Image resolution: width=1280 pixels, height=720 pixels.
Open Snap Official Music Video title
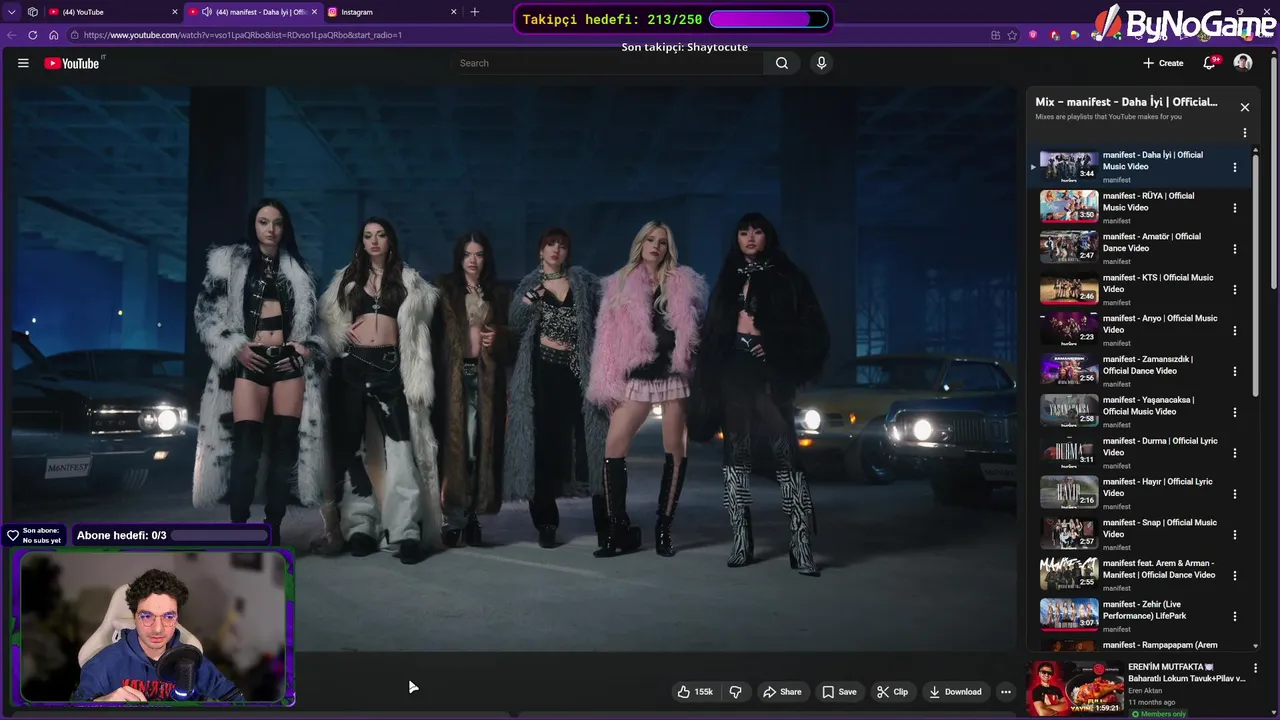click(x=1160, y=528)
